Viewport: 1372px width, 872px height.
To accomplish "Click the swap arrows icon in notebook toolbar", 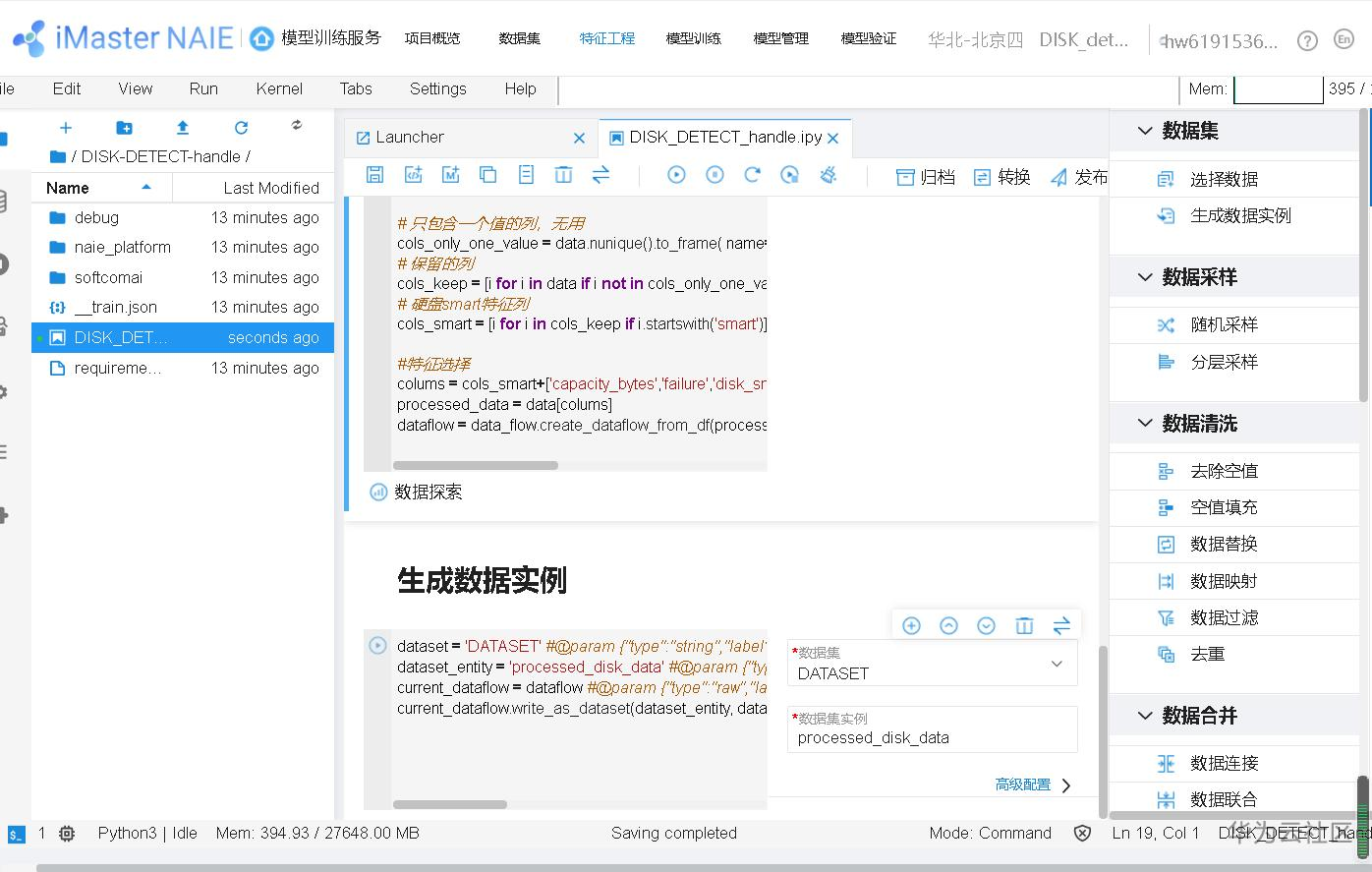I will 600,175.
